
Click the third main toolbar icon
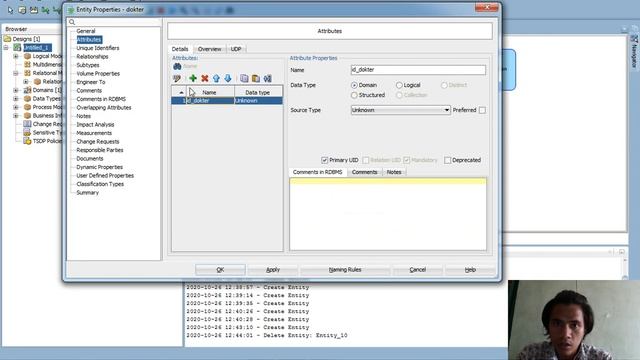[x=34, y=10]
